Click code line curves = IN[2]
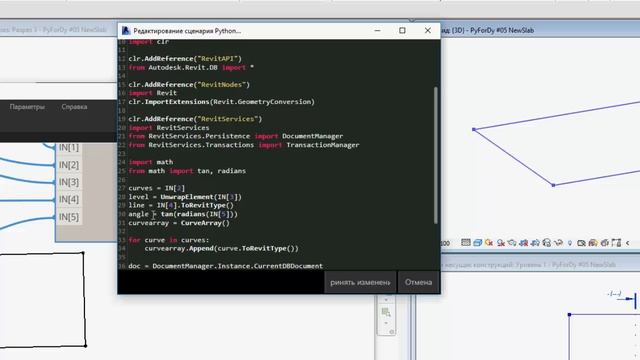640x360 pixels. 157,188
